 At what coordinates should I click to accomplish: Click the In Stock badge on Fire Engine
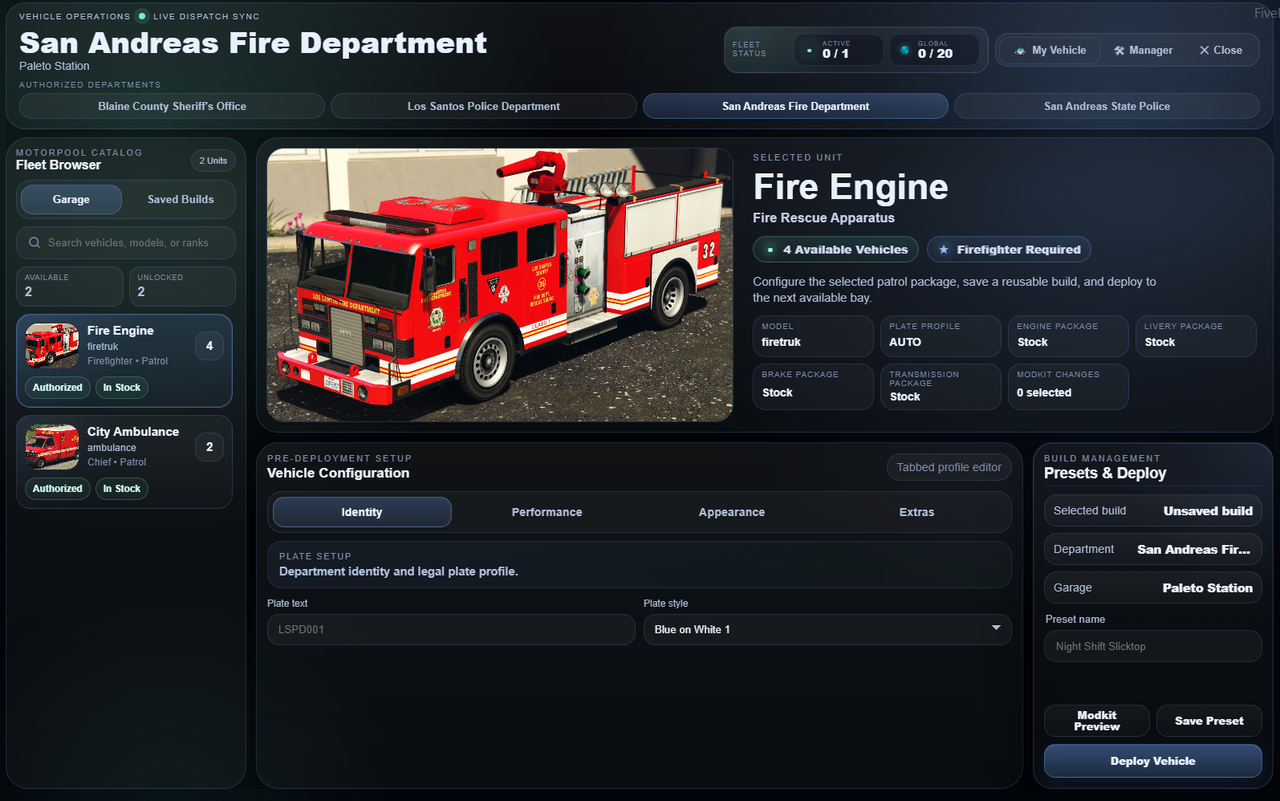click(122, 387)
